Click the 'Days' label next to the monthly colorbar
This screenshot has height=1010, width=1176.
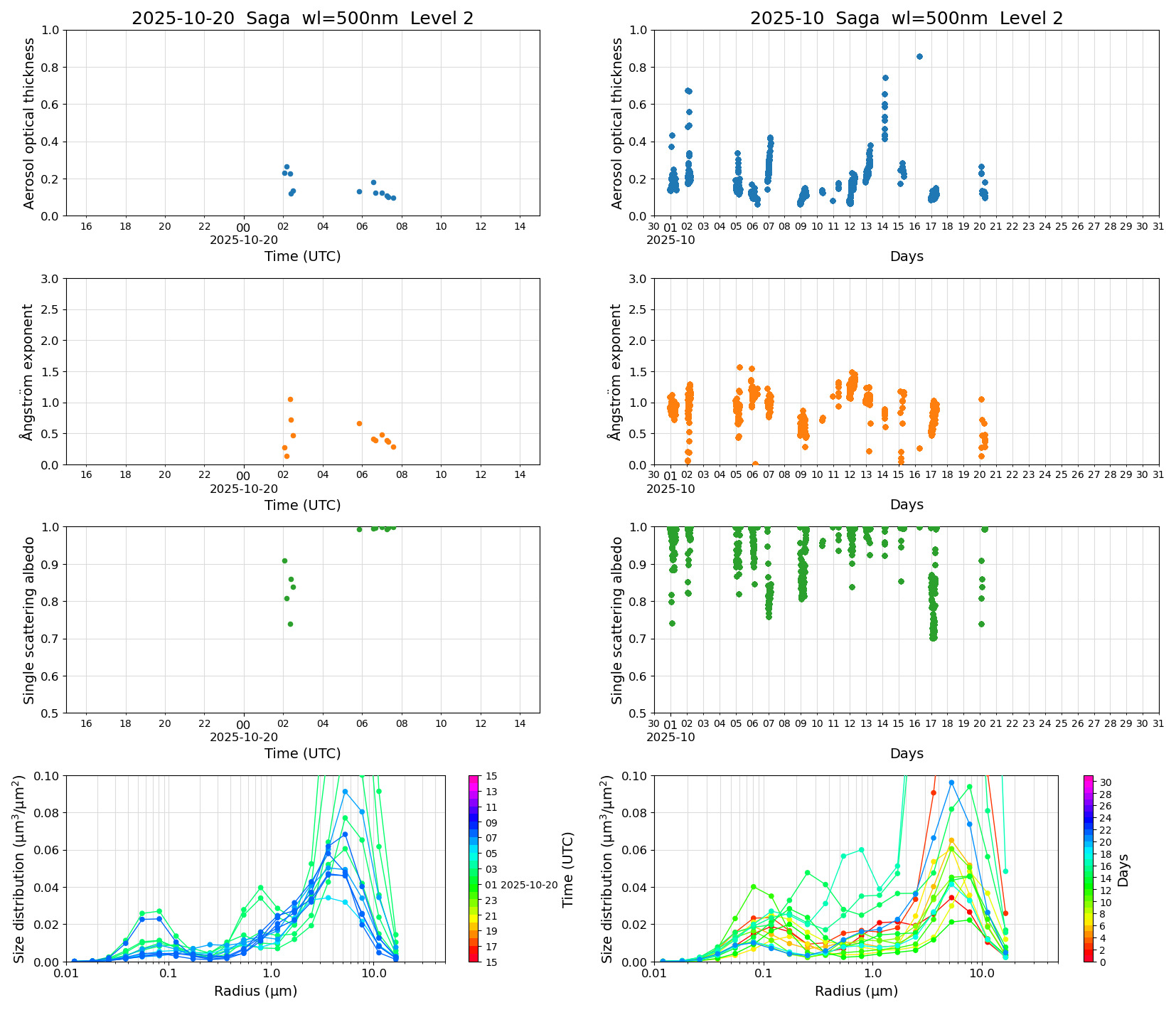tap(1123, 869)
